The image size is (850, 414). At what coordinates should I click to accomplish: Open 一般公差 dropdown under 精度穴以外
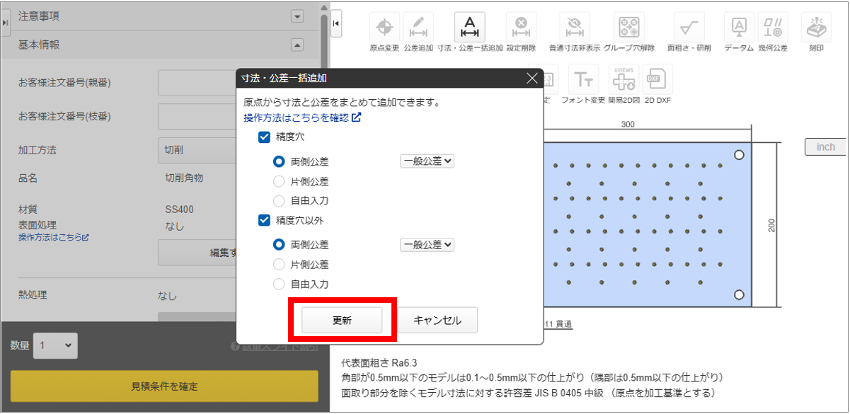click(427, 244)
